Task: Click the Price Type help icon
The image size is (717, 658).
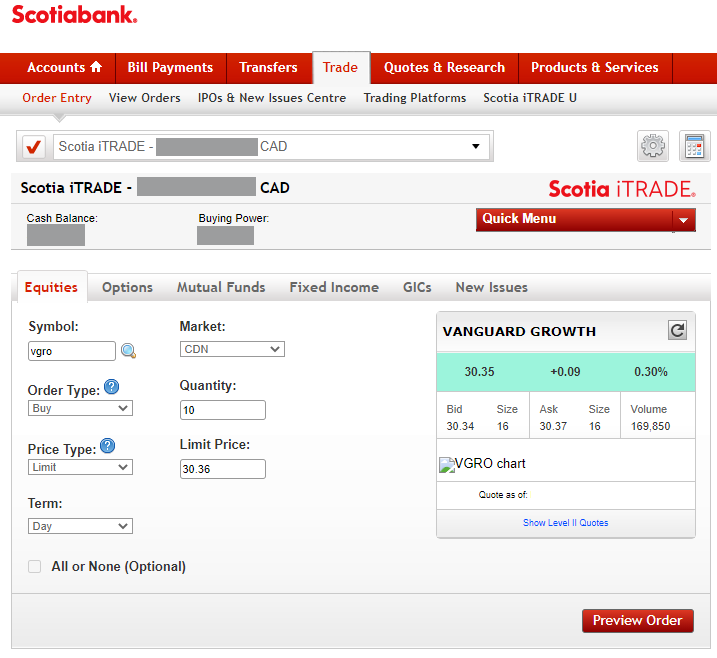Action: tap(108, 447)
